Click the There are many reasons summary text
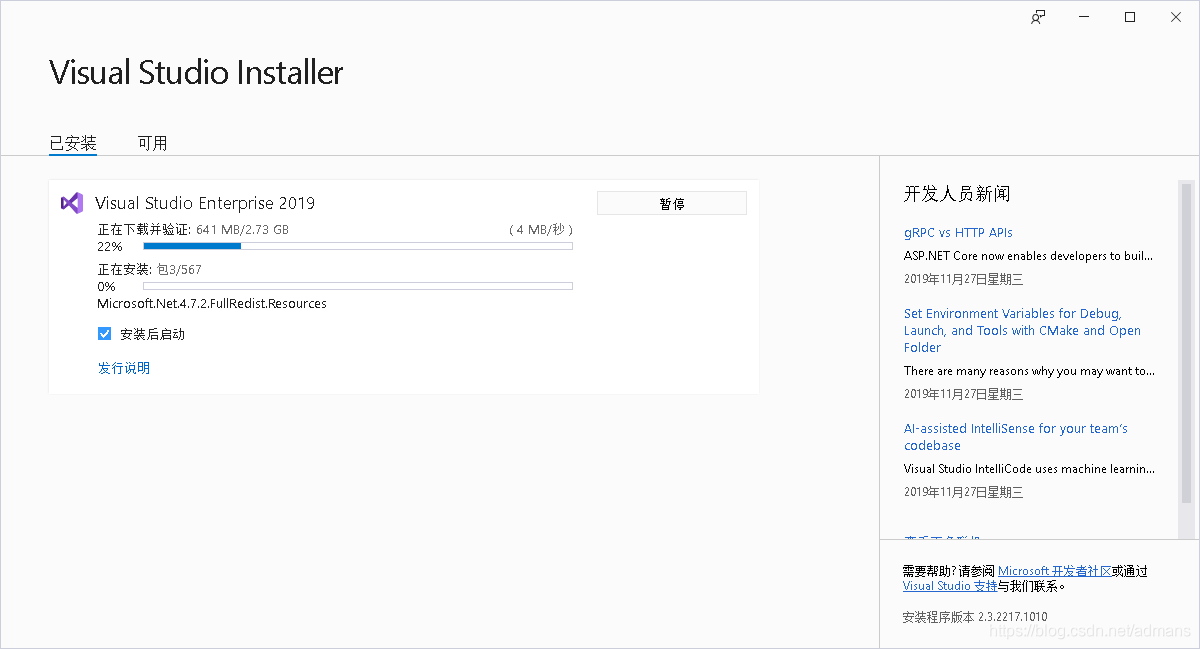The image size is (1200, 649). [x=1031, y=370]
